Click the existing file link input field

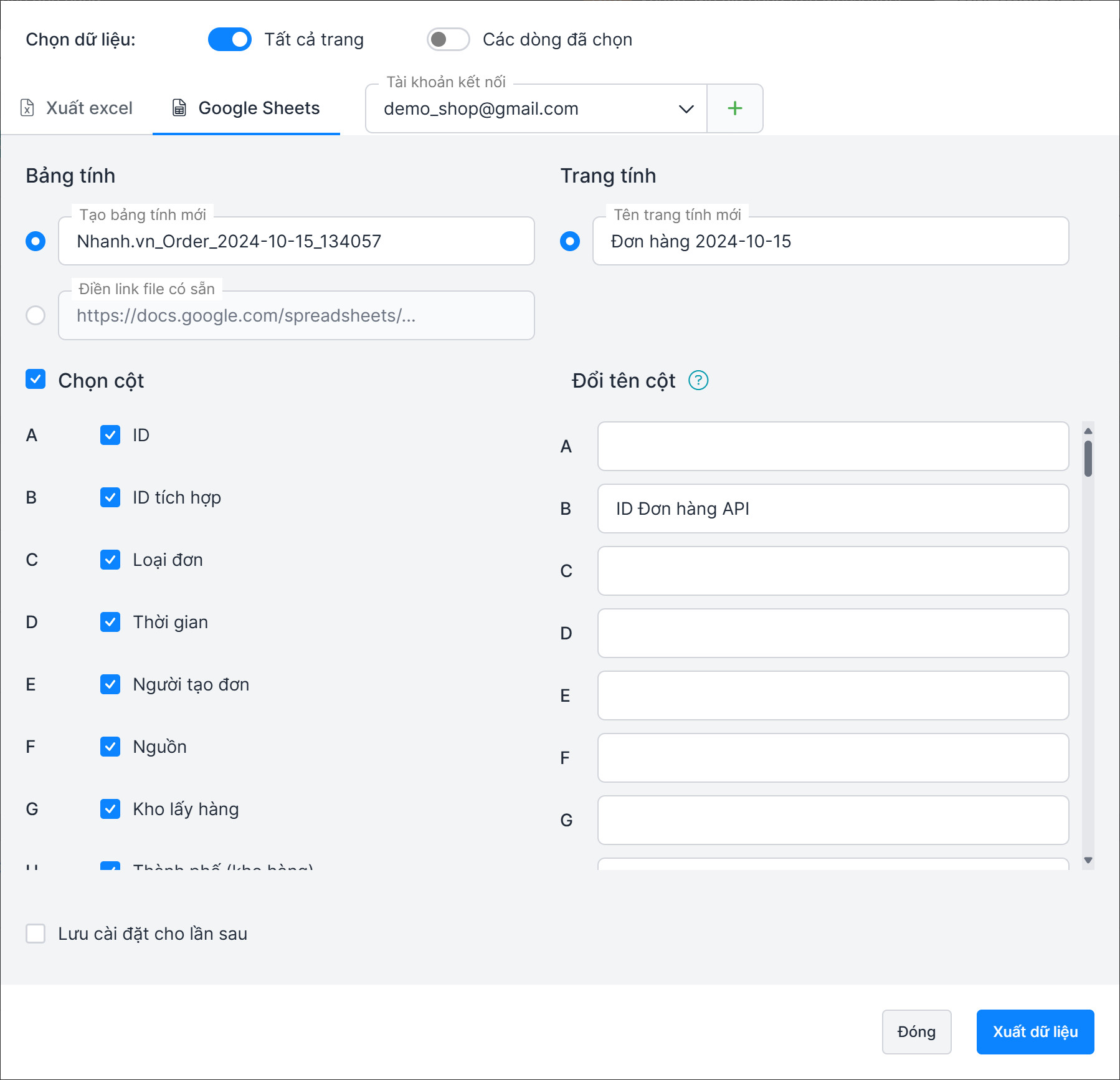point(297,315)
